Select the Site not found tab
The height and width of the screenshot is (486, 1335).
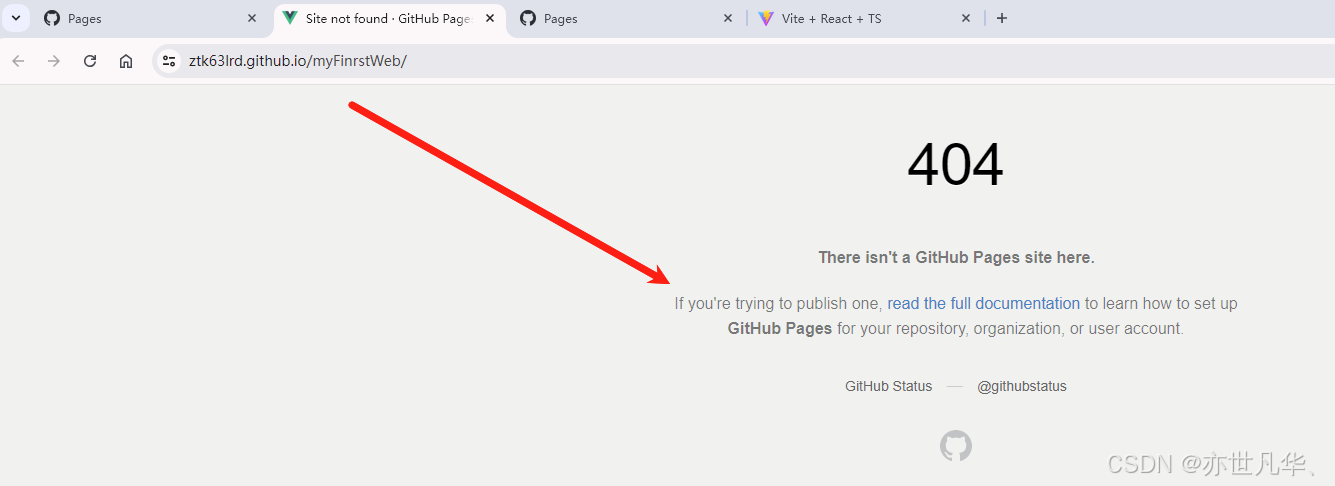[389, 18]
